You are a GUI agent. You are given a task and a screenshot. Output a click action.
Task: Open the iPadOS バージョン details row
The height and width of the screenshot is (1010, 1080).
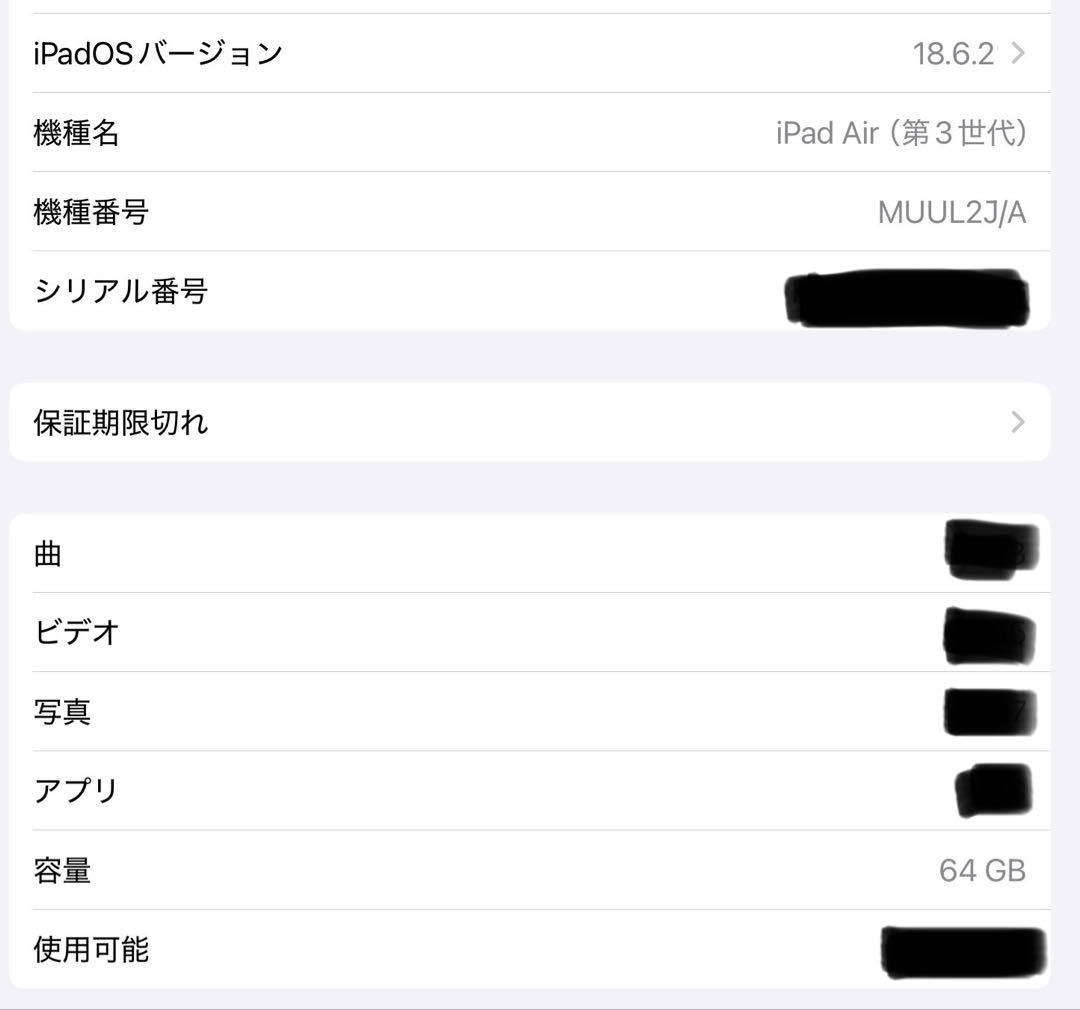[x=540, y=53]
